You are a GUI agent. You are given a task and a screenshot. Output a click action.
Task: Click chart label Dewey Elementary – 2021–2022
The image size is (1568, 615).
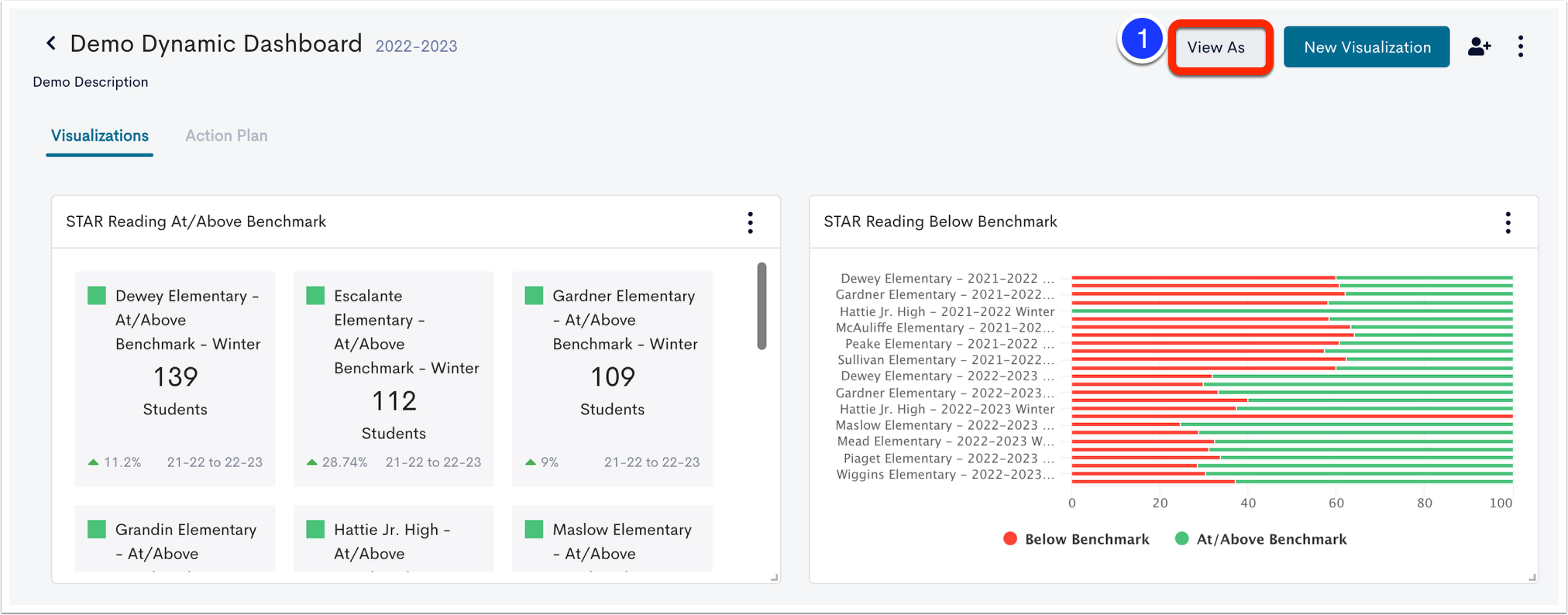947,278
